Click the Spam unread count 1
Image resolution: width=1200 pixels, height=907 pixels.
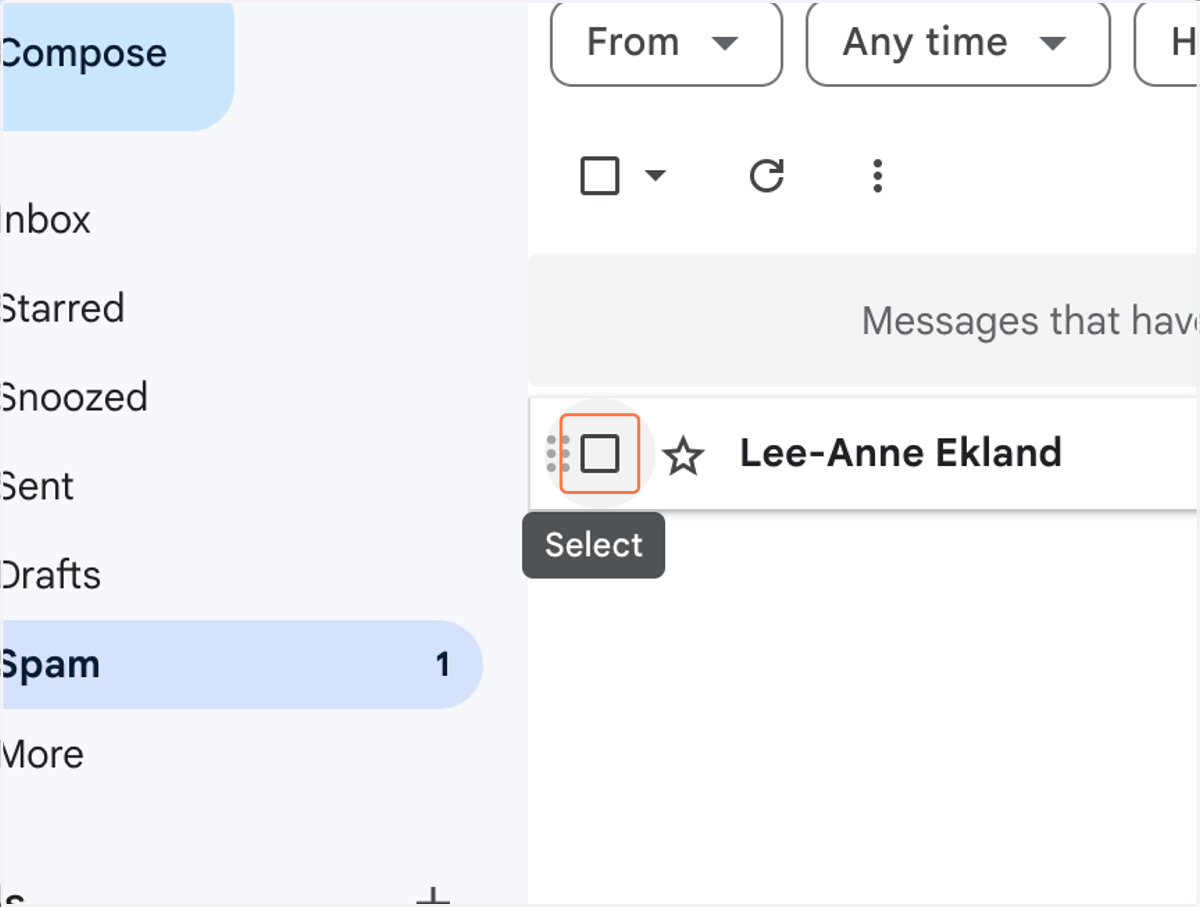(442, 665)
